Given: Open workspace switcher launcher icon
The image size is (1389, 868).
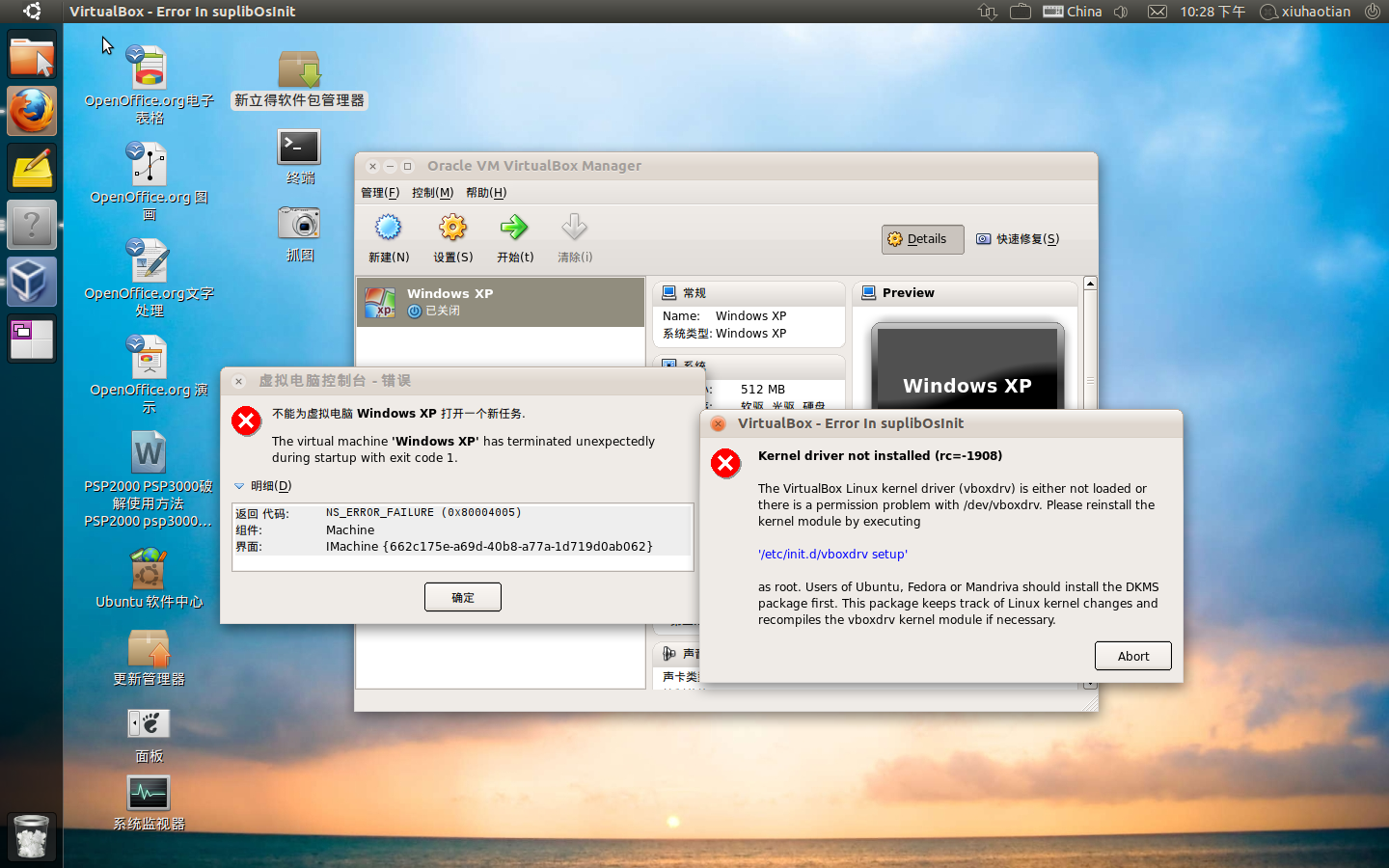Looking at the screenshot, I should [x=32, y=339].
